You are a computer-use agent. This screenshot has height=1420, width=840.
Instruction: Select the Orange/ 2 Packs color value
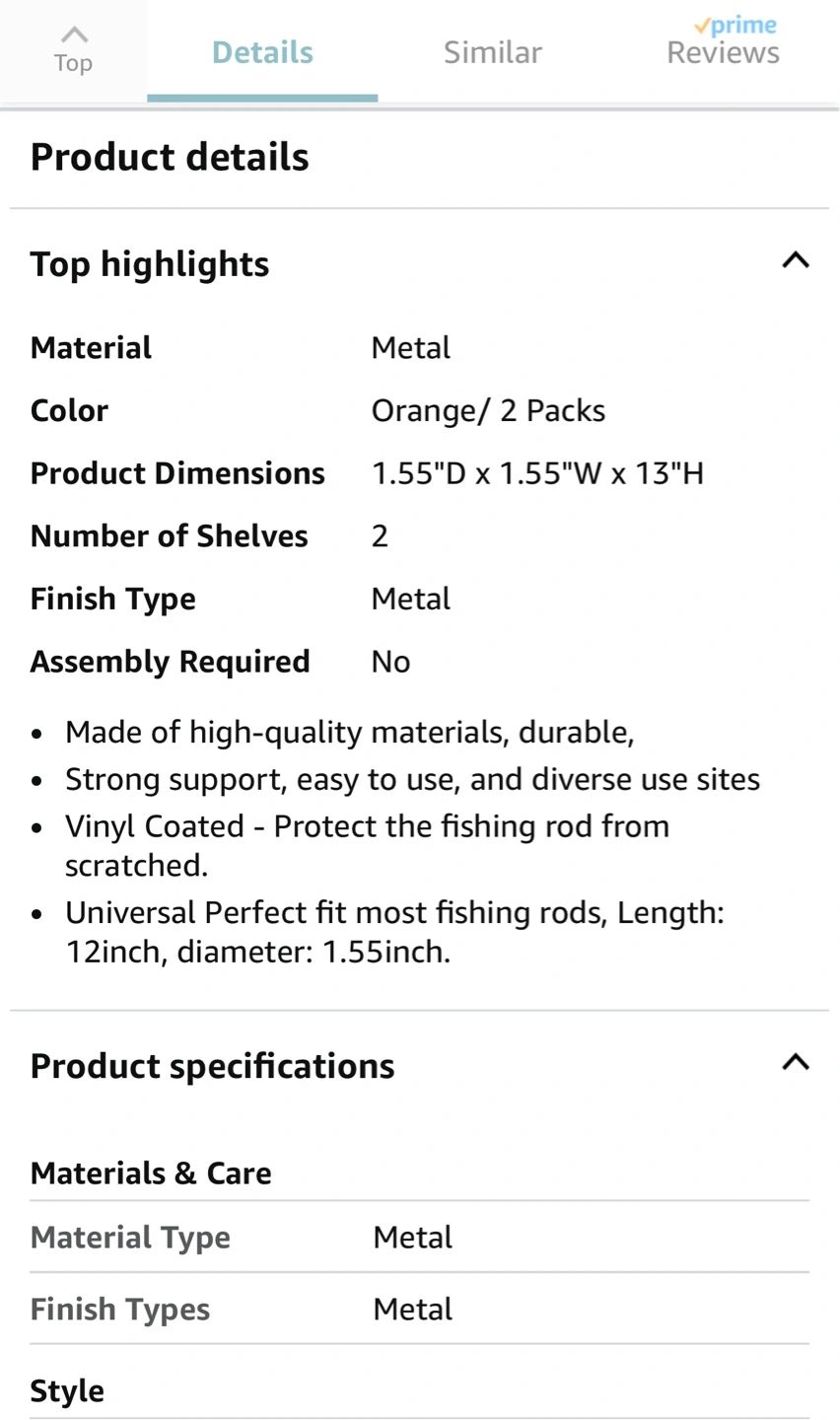(x=488, y=411)
